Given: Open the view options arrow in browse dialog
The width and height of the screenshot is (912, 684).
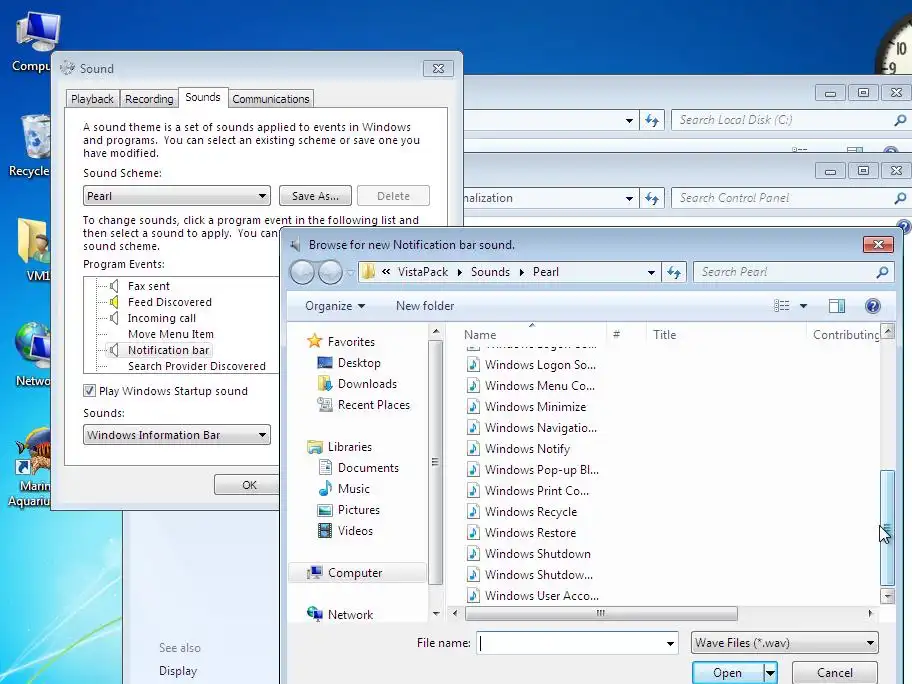Looking at the screenshot, I should click(803, 306).
